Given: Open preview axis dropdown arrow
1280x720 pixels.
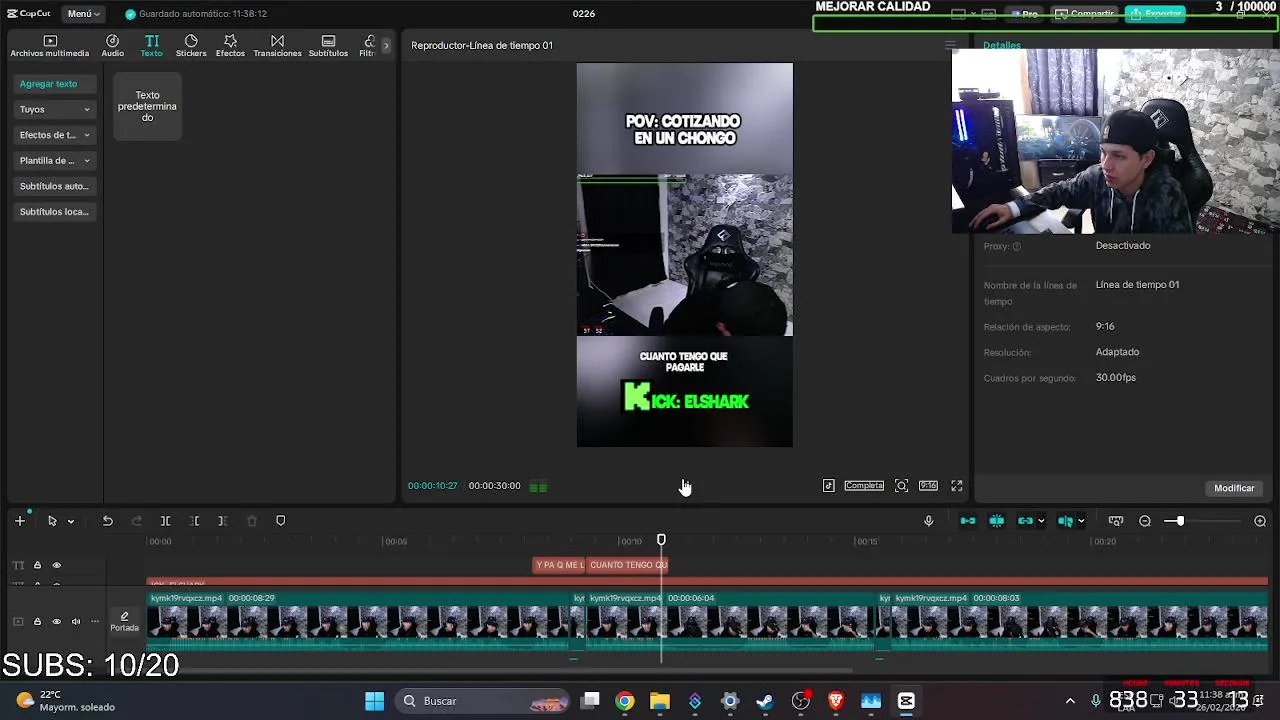Looking at the screenshot, I should click(x=1081, y=521).
